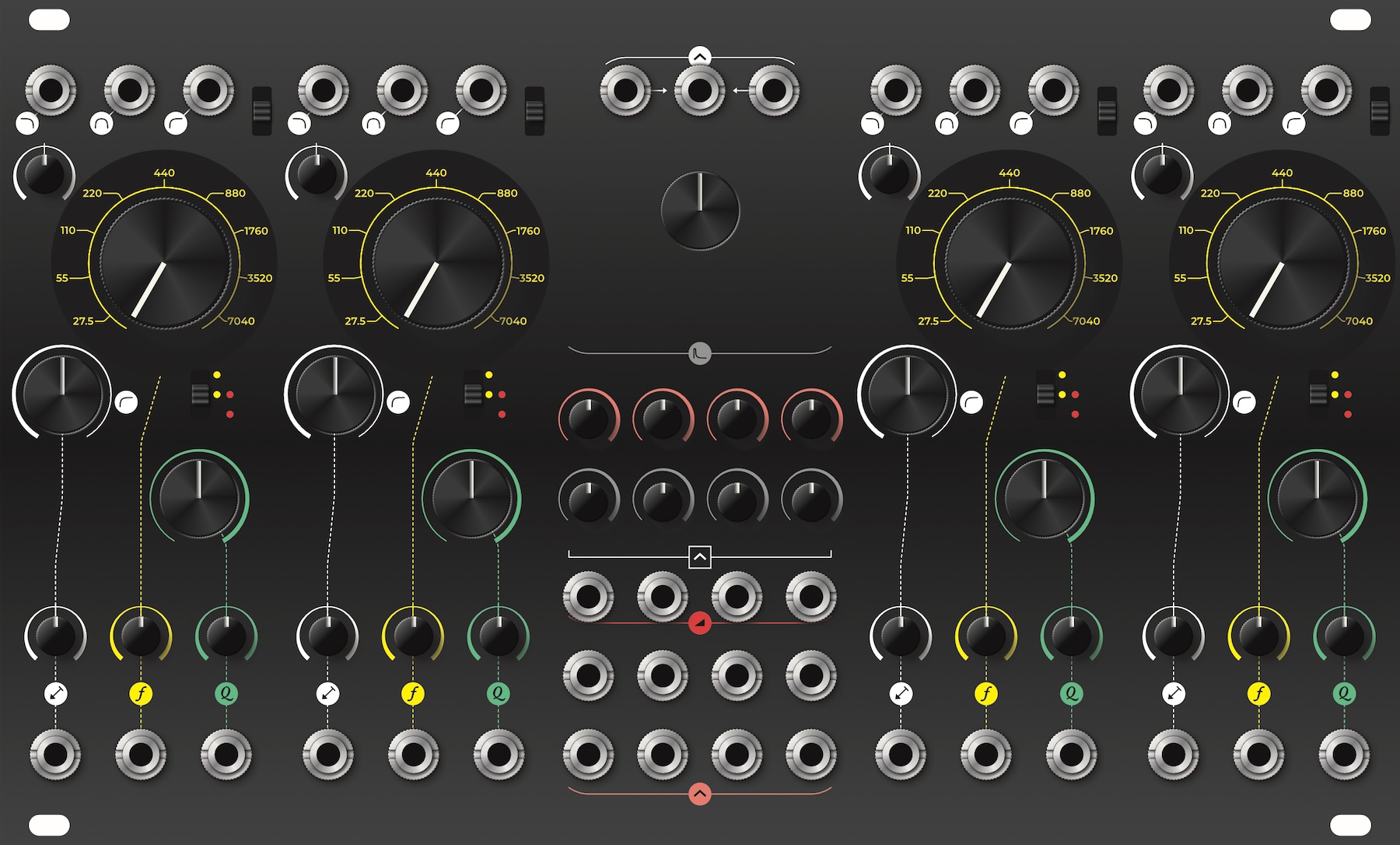Click the red triangle icon between the center jack rows
This screenshot has height=845, width=1400.
700,623
